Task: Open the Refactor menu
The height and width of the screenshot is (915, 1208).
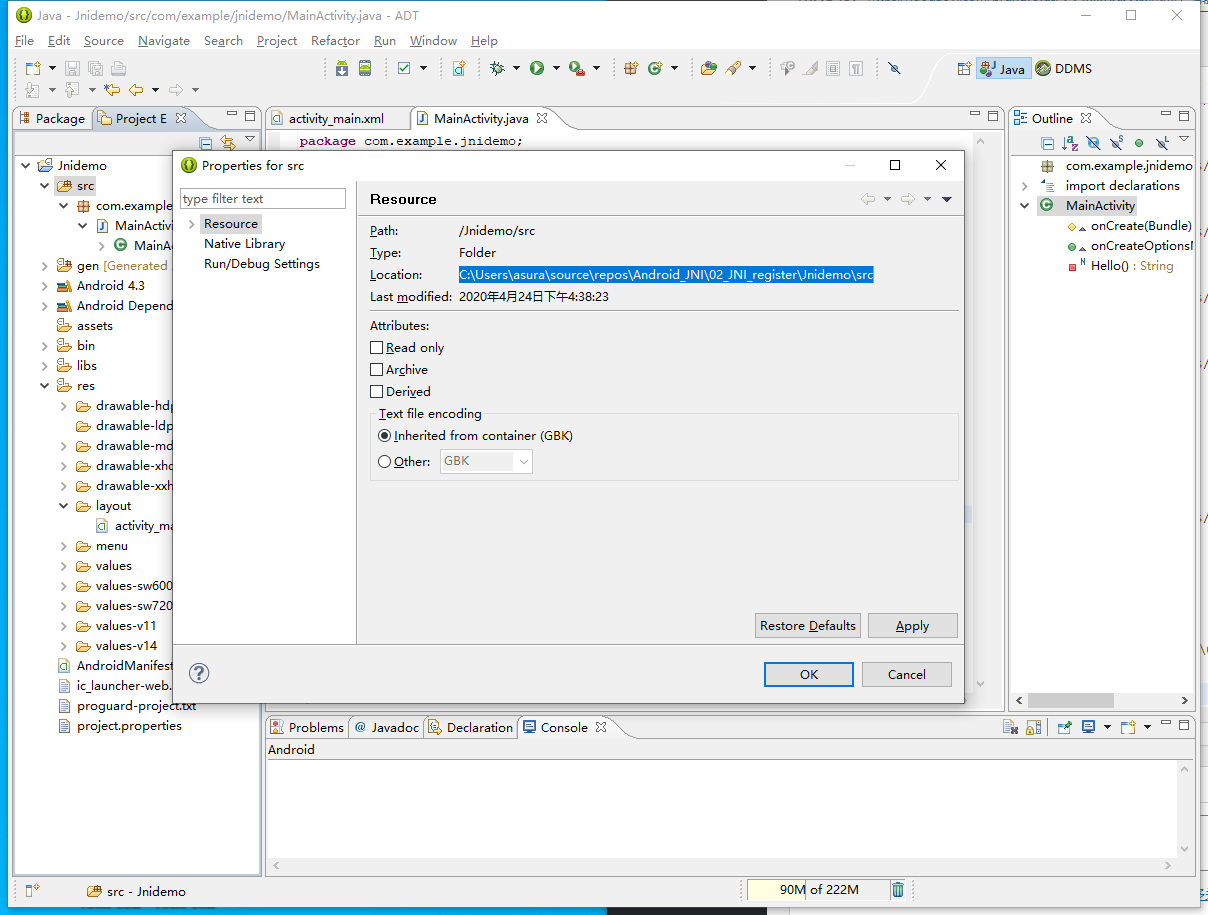Action: coord(335,41)
